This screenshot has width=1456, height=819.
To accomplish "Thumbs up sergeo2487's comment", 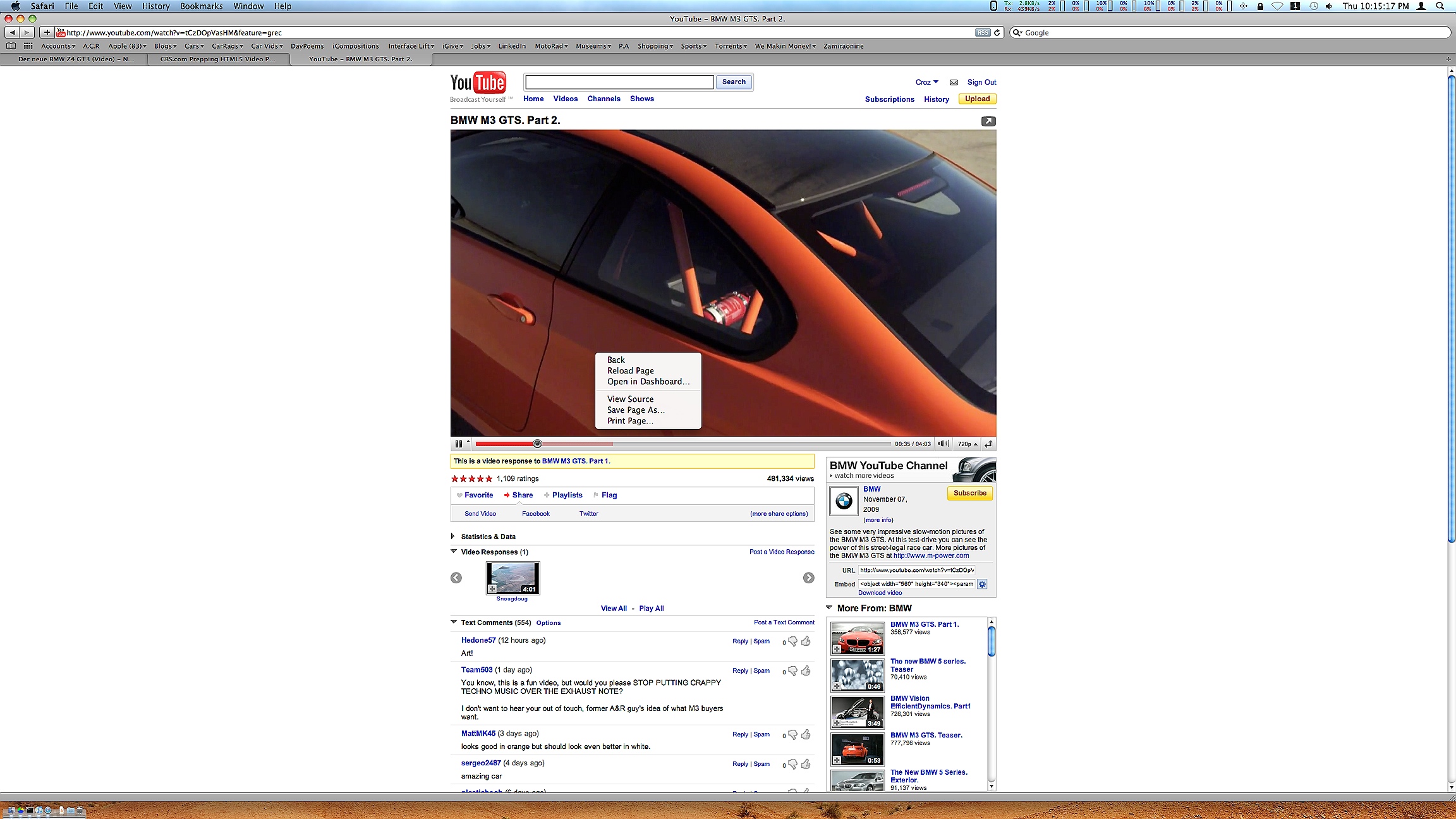I will click(806, 764).
